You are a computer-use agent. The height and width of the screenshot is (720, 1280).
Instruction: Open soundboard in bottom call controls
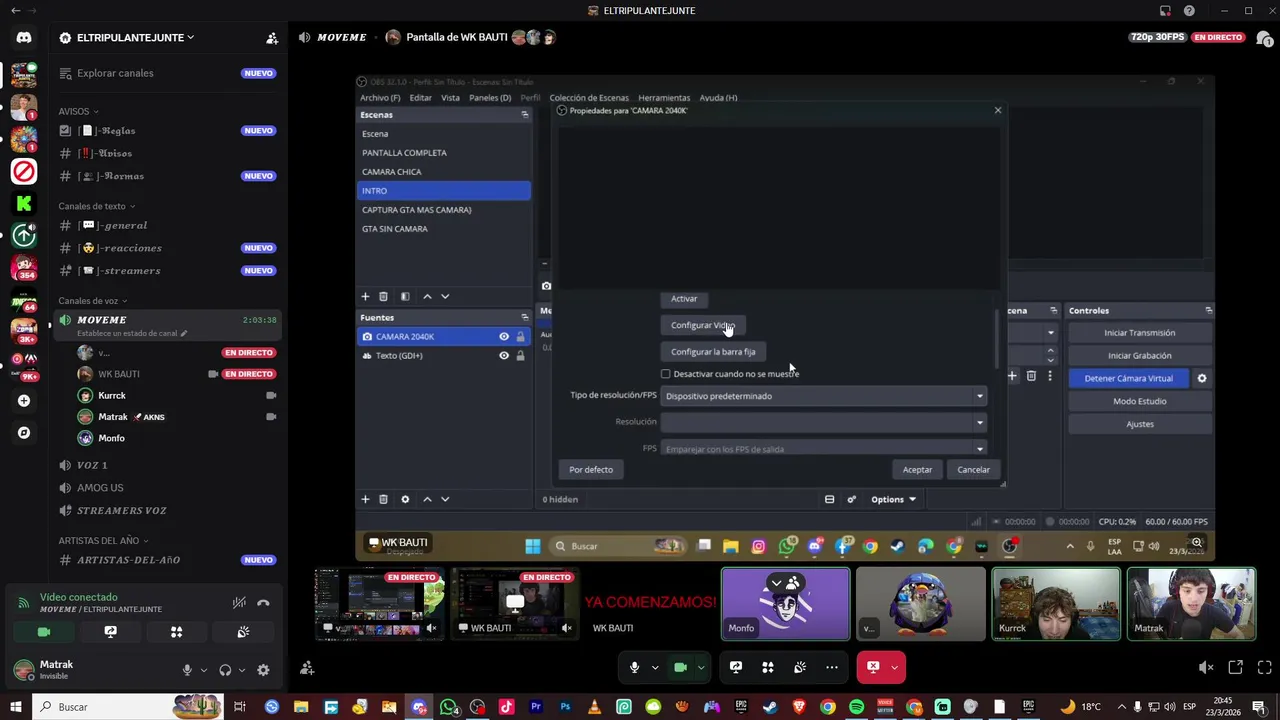[800, 667]
